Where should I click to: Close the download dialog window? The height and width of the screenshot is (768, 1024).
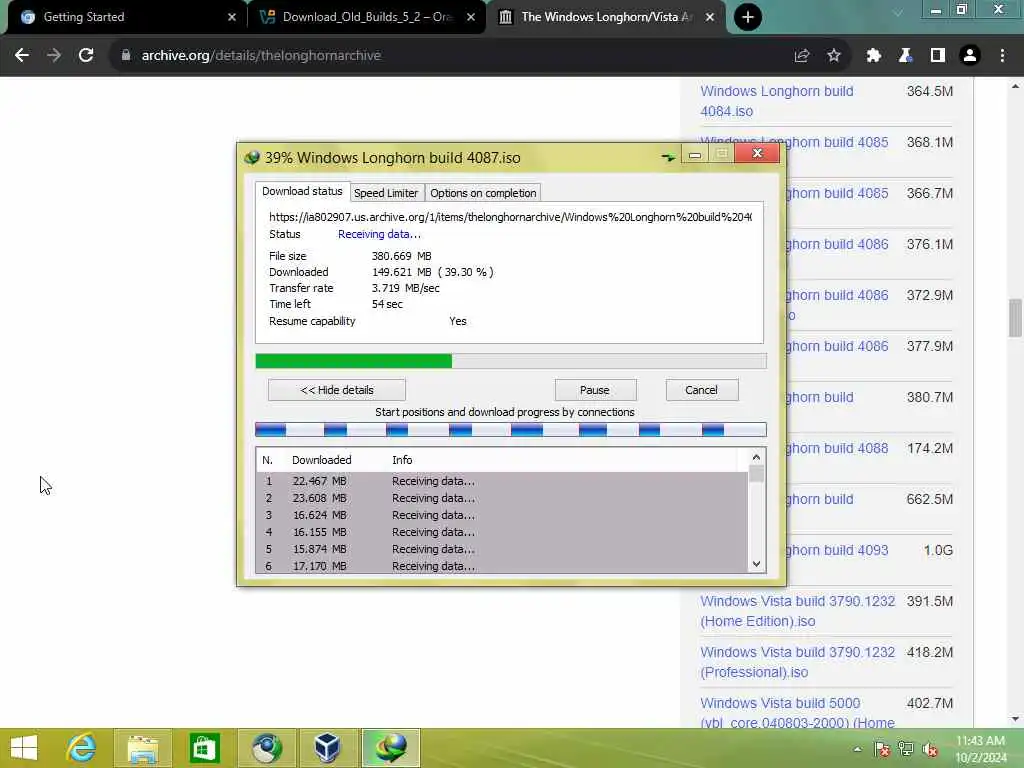point(757,153)
